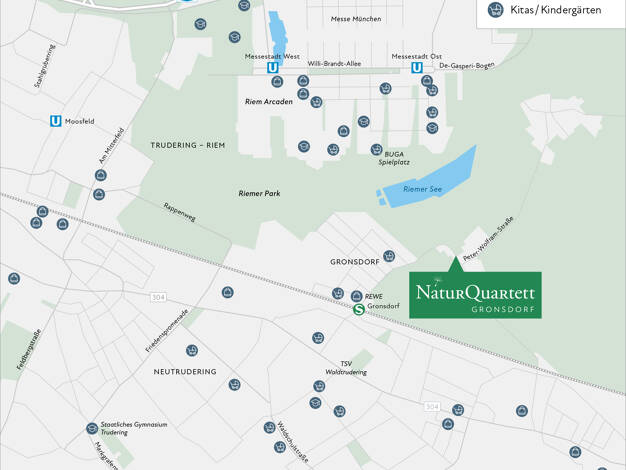Click the Peter-Wolfram-Straße street label

tap(488, 239)
